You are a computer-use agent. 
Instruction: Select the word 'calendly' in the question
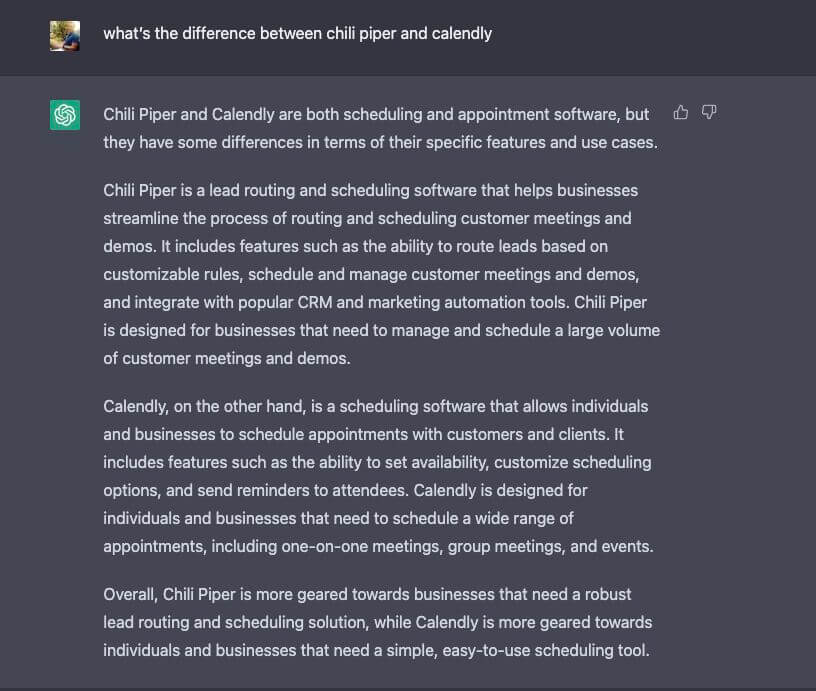click(x=462, y=33)
